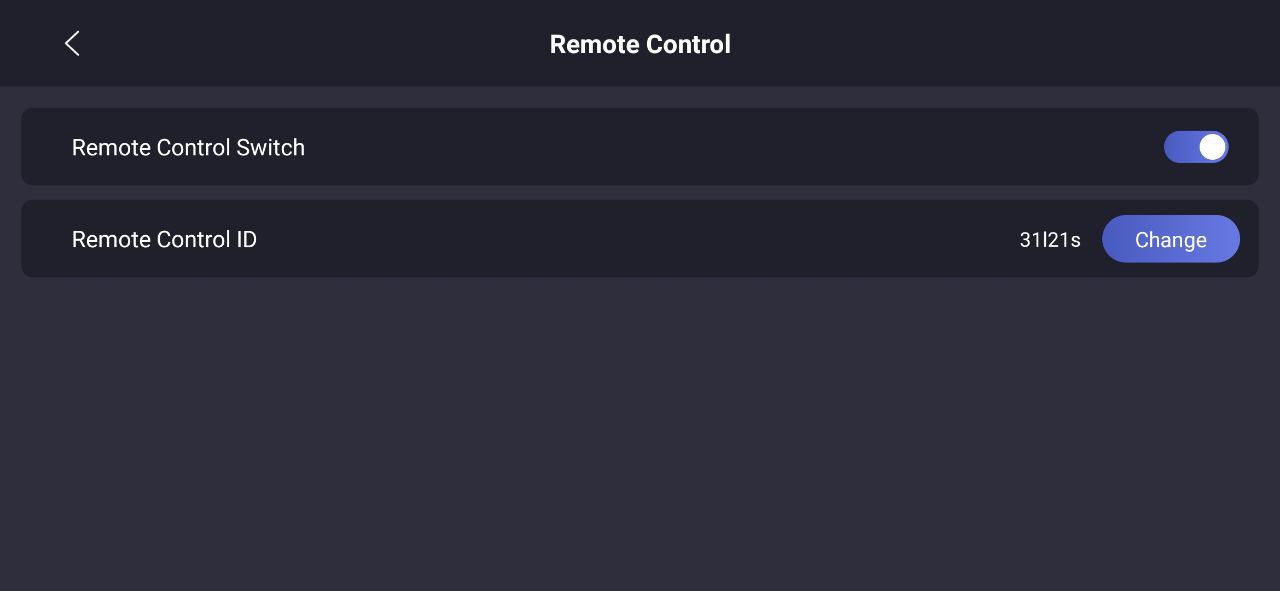The image size is (1280, 591).
Task: Tap the back chevron in the header
Action: coord(72,43)
